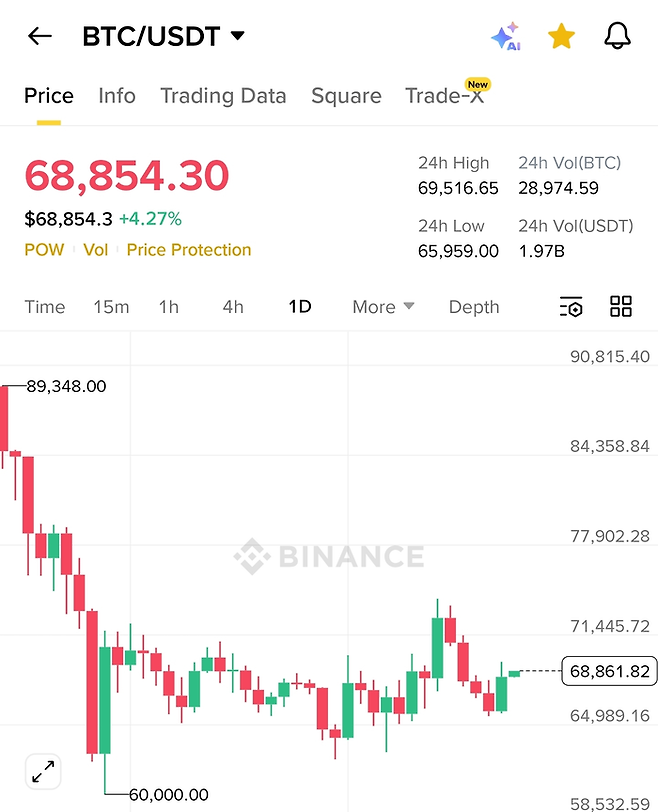Expand chart to fullscreen

coord(43,771)
